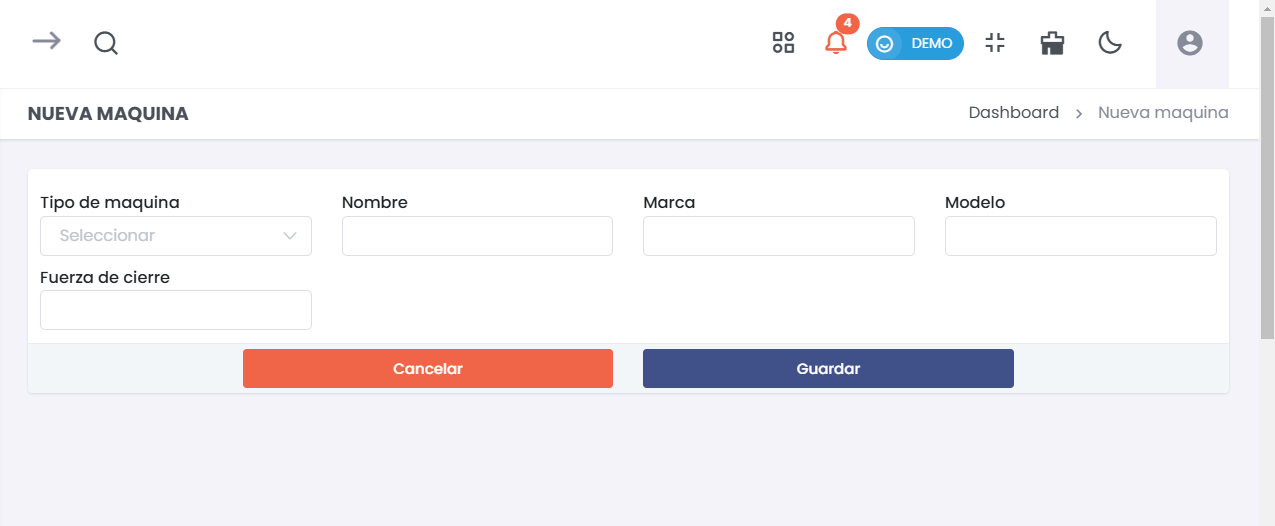Open the user profile avatar
This screenshot has height=526, width=1275.
click(1190, 43)
